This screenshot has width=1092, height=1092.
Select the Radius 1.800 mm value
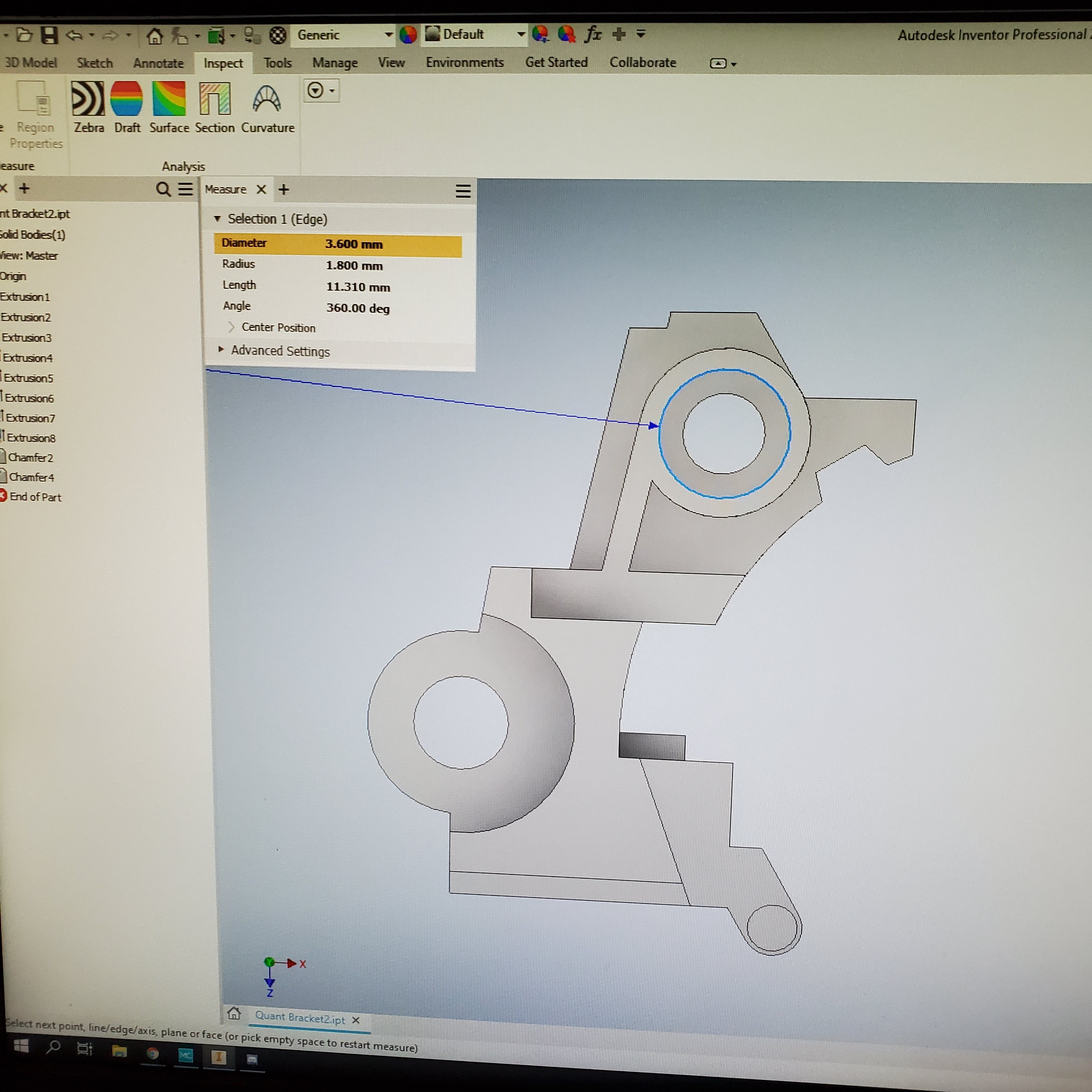pyautogui.click(x=354, y=266)
